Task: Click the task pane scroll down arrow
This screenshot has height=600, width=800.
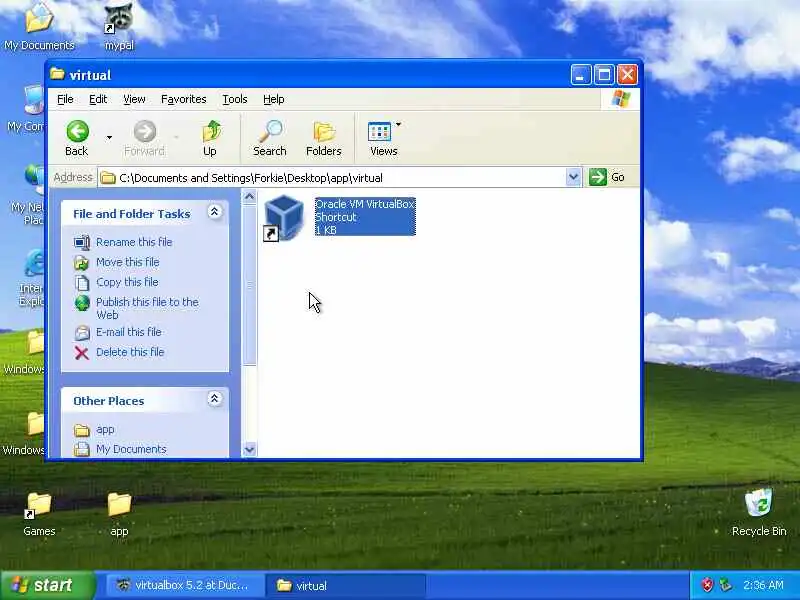Action: tap(249, 449)
